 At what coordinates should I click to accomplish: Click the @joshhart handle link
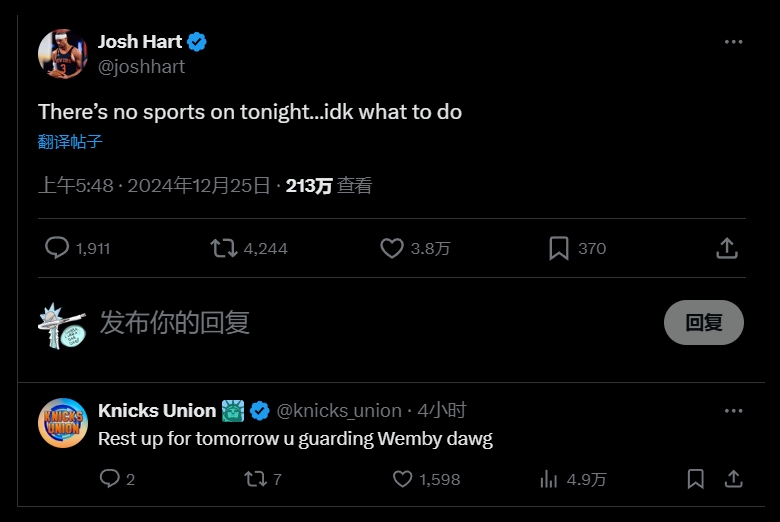pyautogui.click(x=141, y=67)
